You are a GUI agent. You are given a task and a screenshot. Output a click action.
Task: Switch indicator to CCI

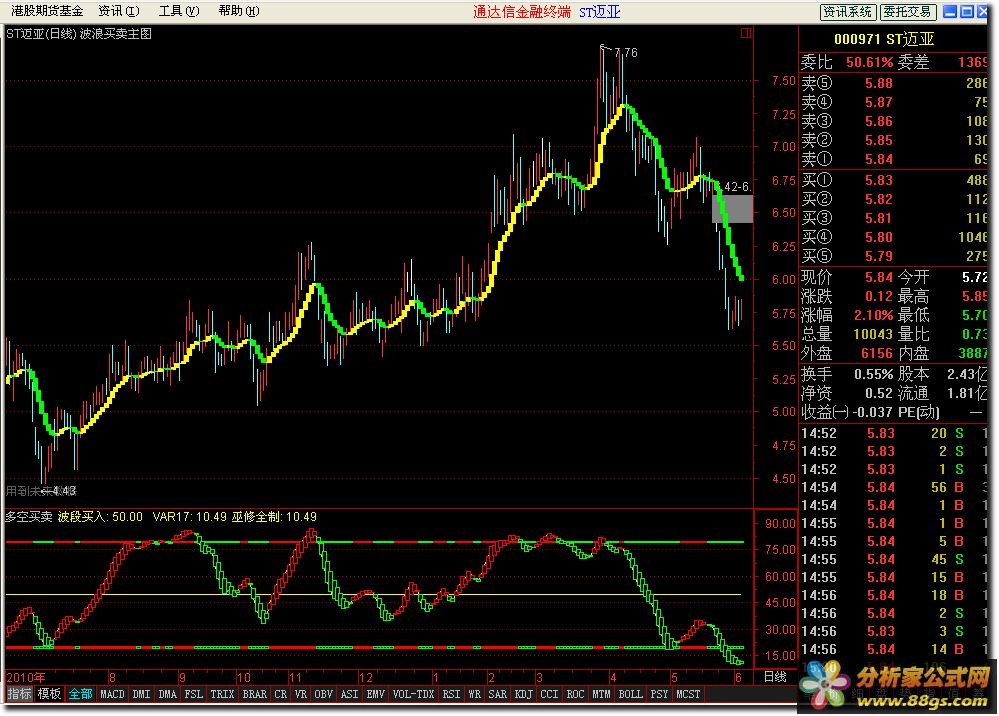click(x=549, y=694)
